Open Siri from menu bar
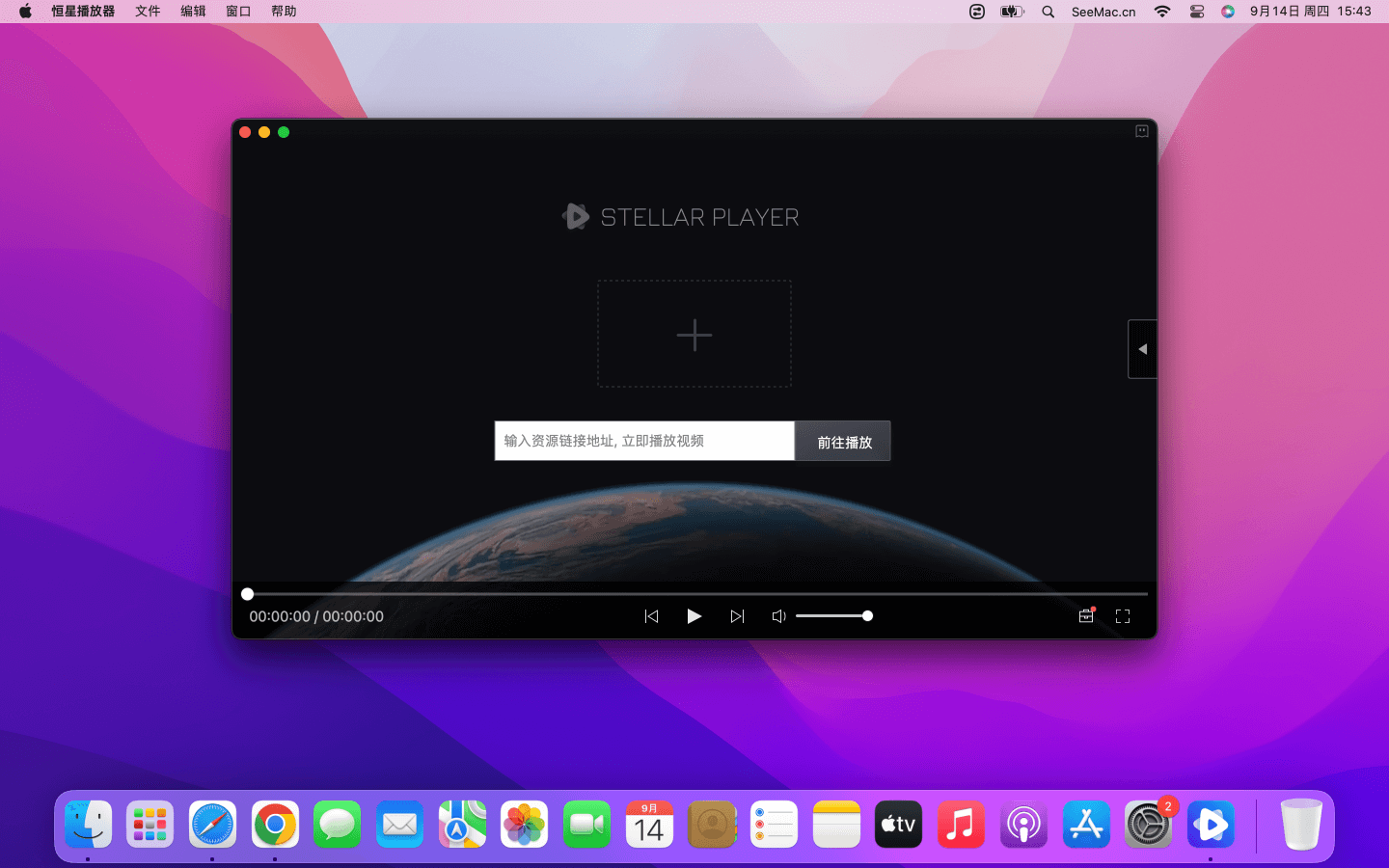 point(1228,12)
